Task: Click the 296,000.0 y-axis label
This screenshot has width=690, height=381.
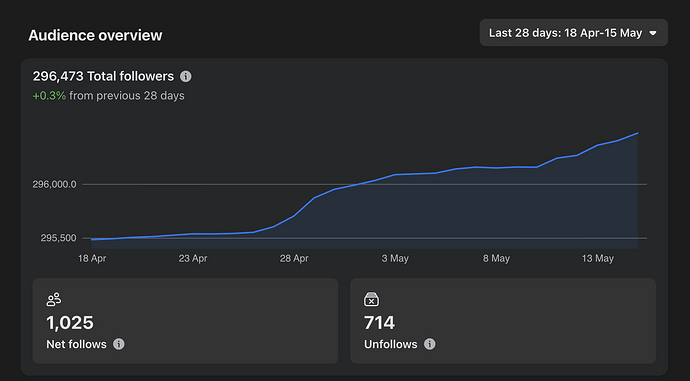Action: [x=54, y=184]
